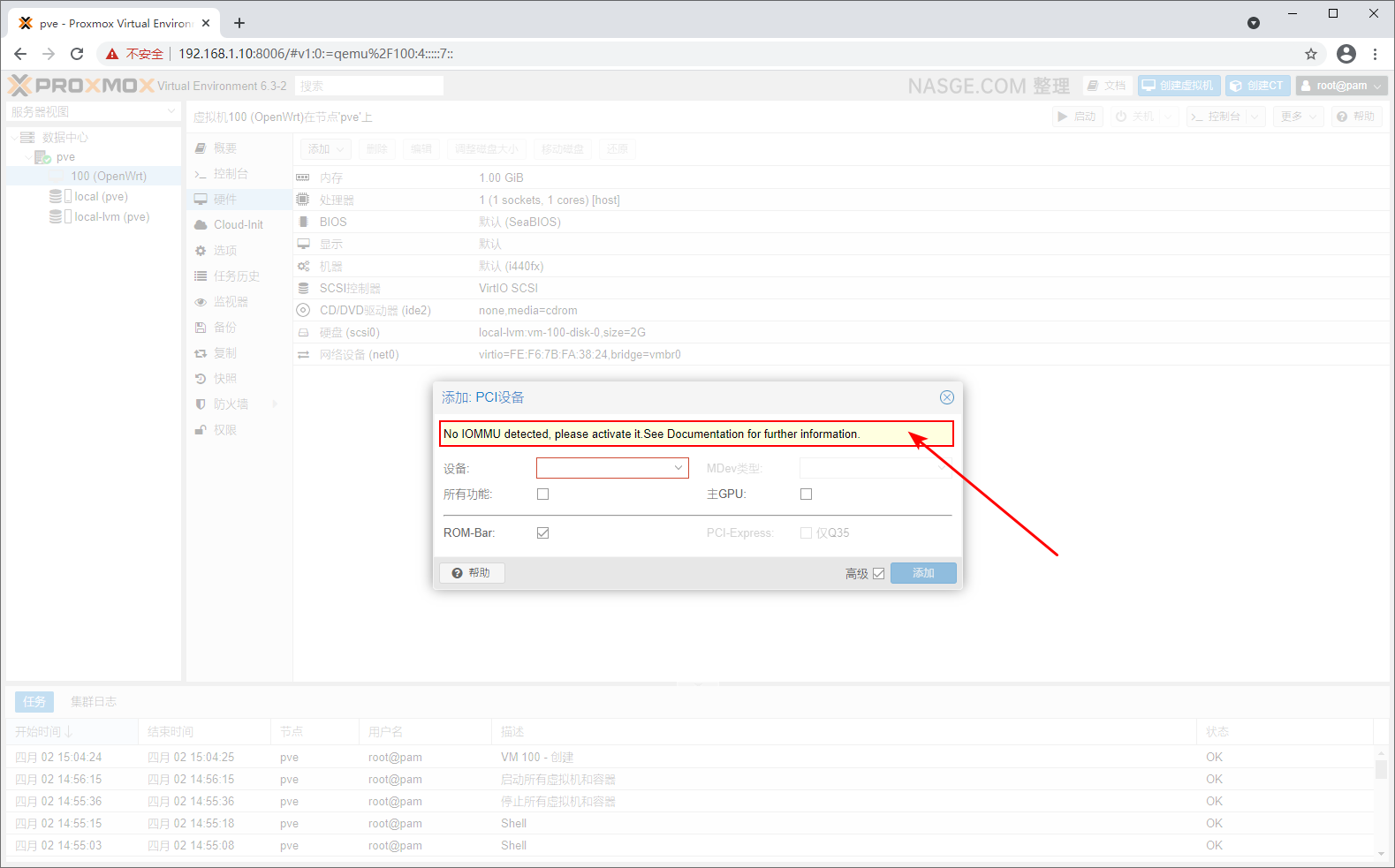The height and width of the screenshot is (868, 1395).
Task: Select the 网络设备 (net0) row
Action: [839, 354]
